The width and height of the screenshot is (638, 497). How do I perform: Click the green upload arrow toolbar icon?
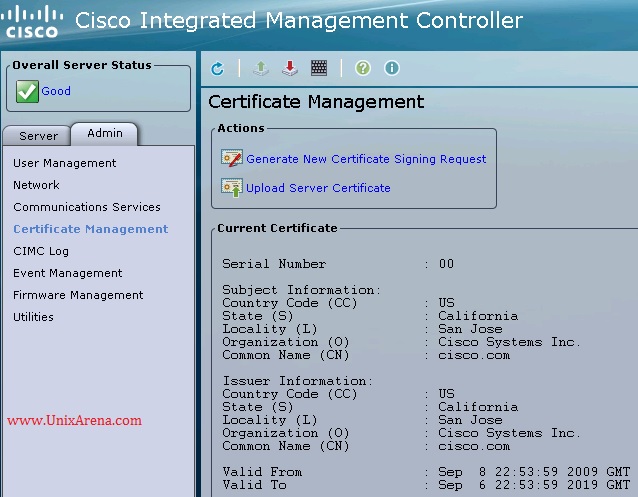coord(261,68)
